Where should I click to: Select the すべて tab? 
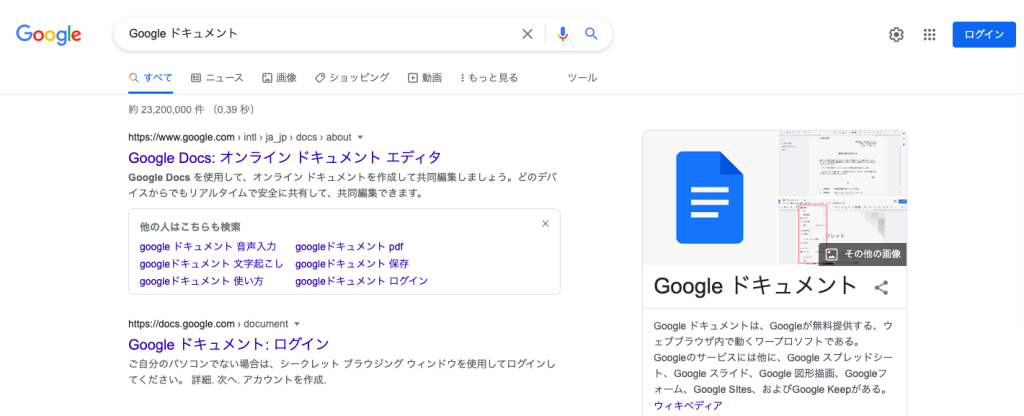151,78
